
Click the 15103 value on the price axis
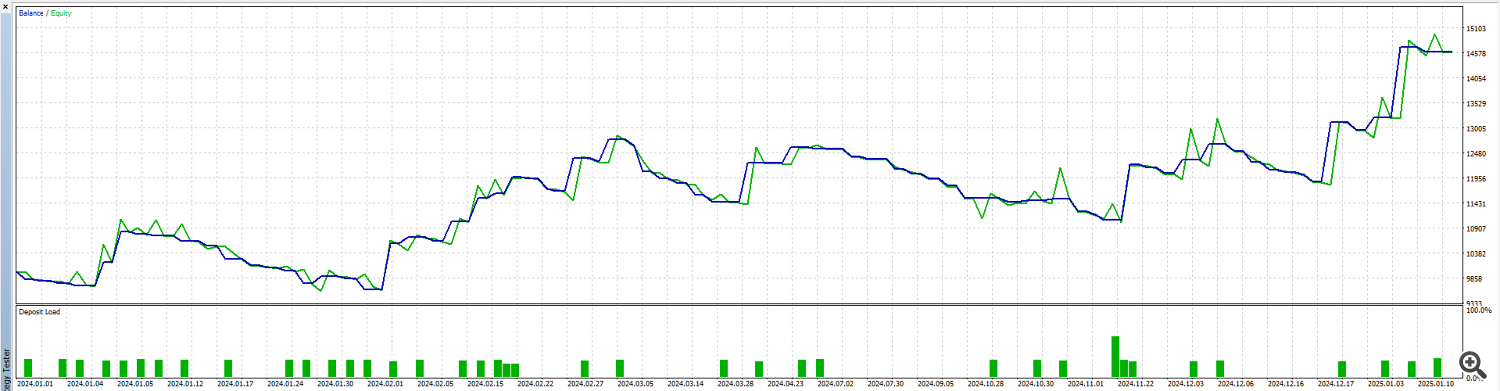[1476, 29]
